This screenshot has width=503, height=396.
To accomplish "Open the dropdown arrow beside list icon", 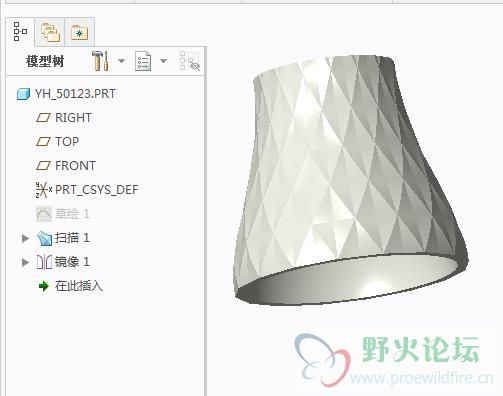I will pos(163,61).
